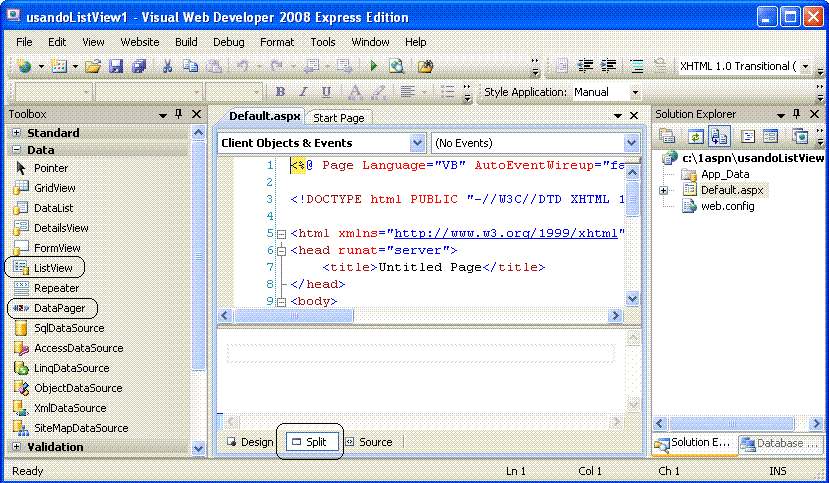Switch to Split view
The width and height of the screenshot is (829, 483).
311,442
